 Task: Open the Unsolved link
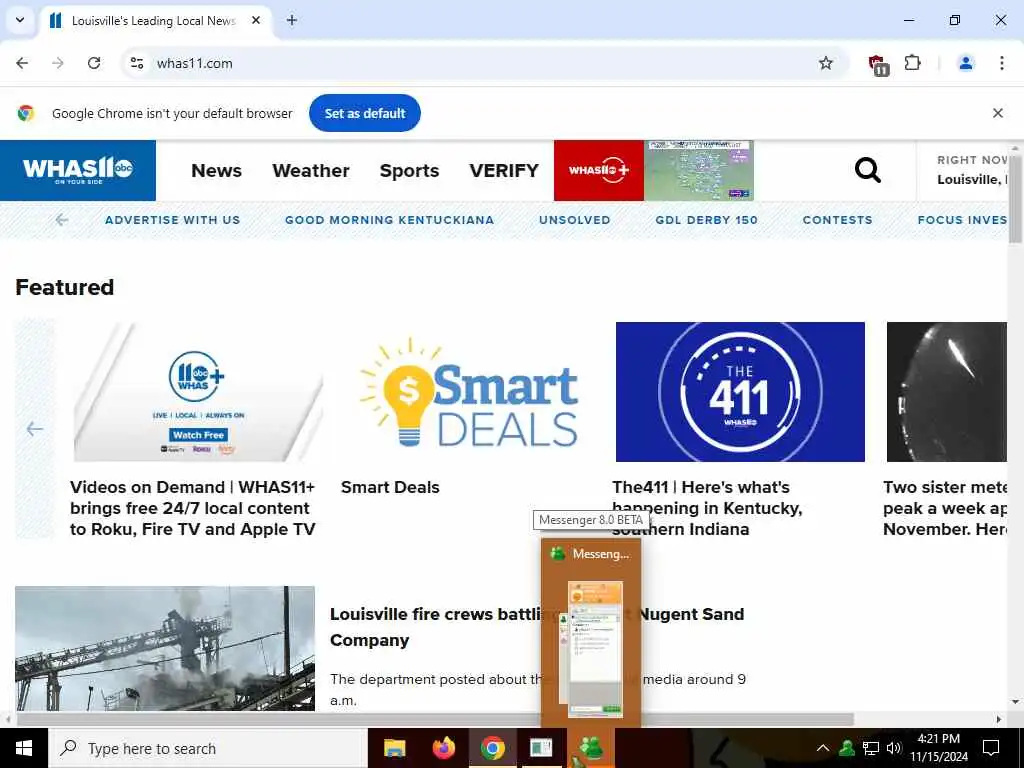(575, 220)
